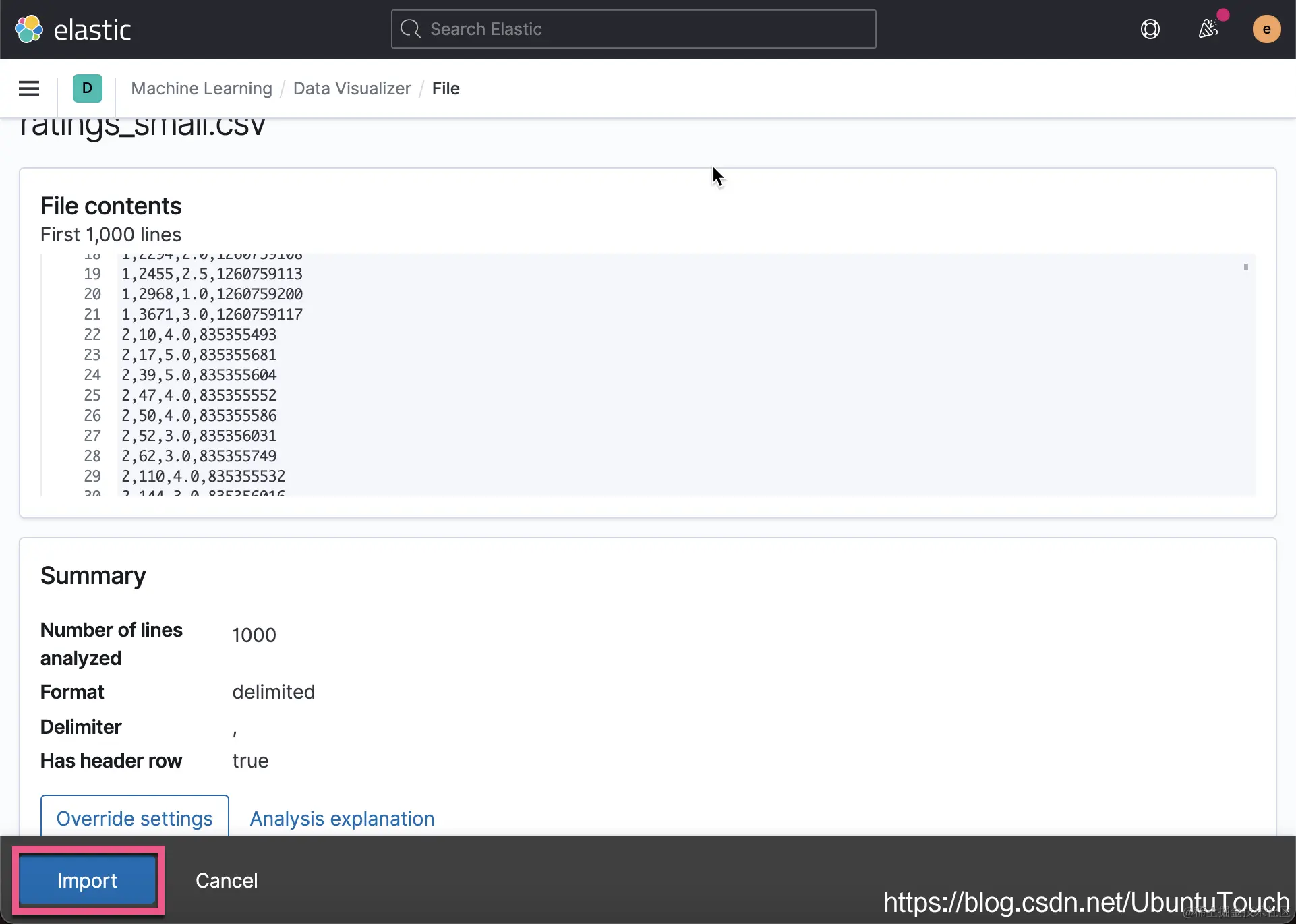This screenshot has height=924, width=1296.
Task: Open the Analysis explanation link
Action: click(342, 818)
